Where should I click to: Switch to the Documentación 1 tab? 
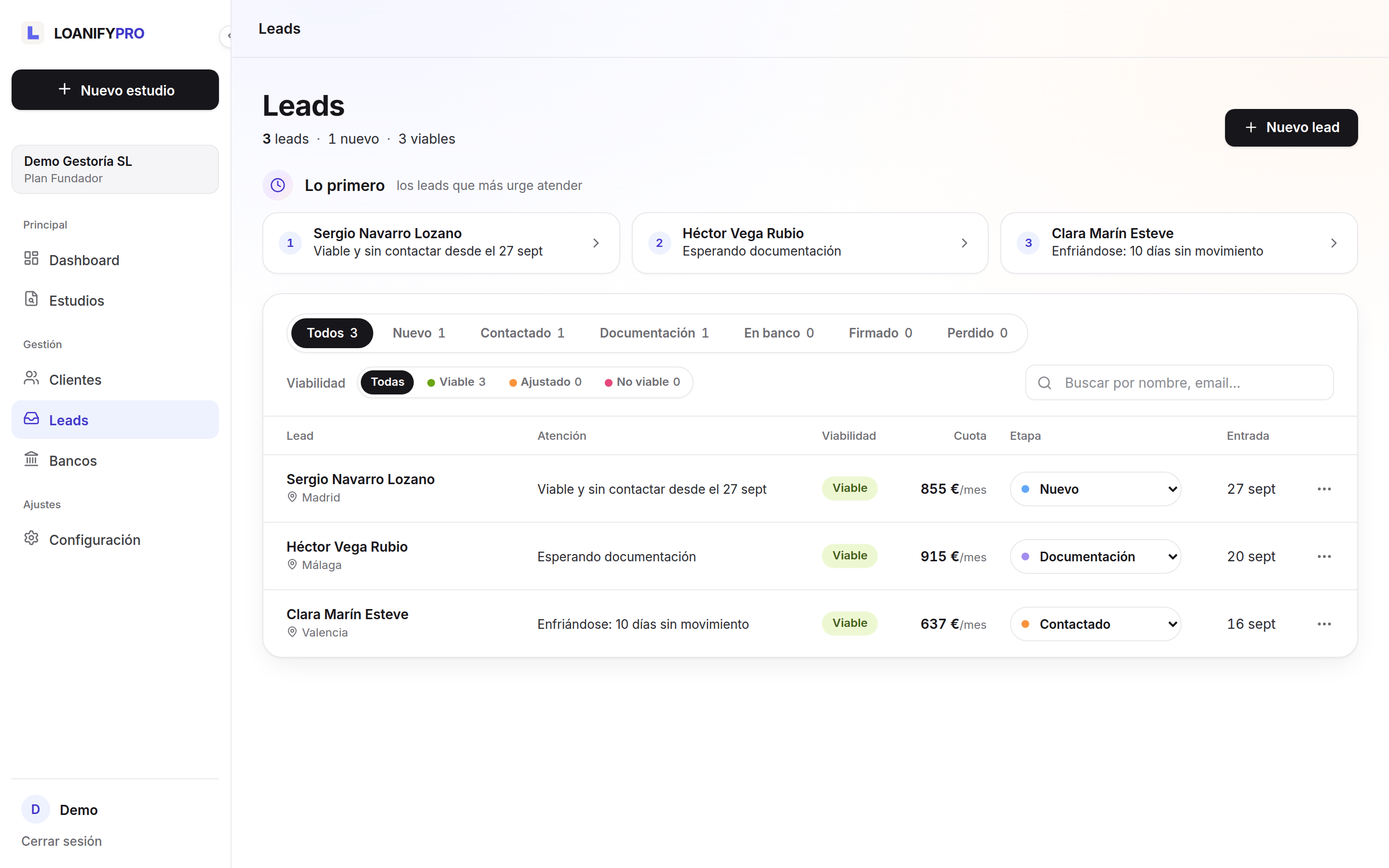pyautogui.click(x=654, y=333)
